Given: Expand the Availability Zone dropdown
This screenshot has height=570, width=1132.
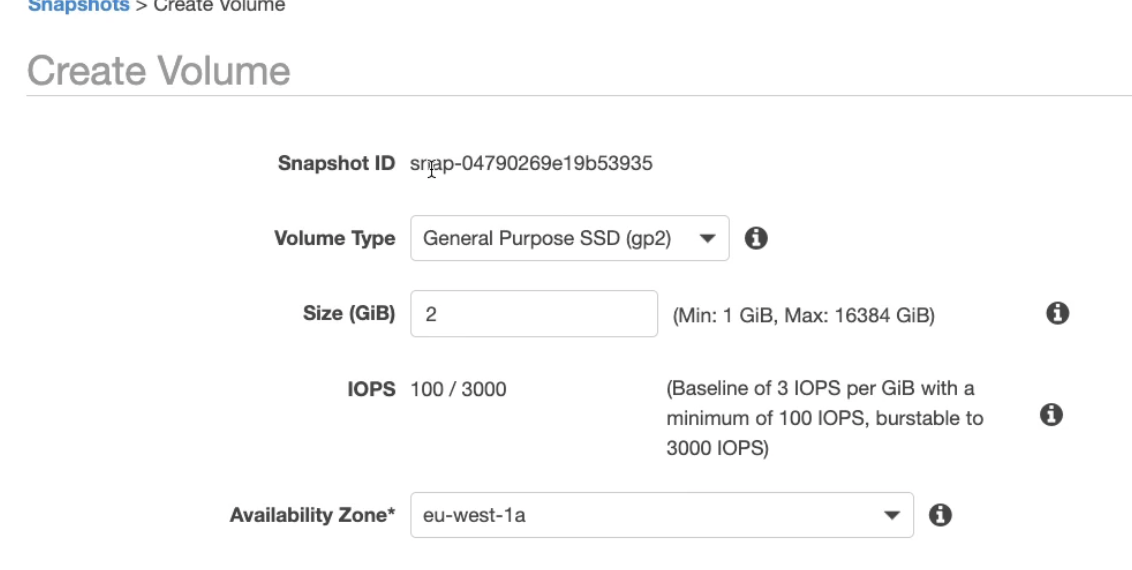Looking at the screenshot, I should [661, 516].
